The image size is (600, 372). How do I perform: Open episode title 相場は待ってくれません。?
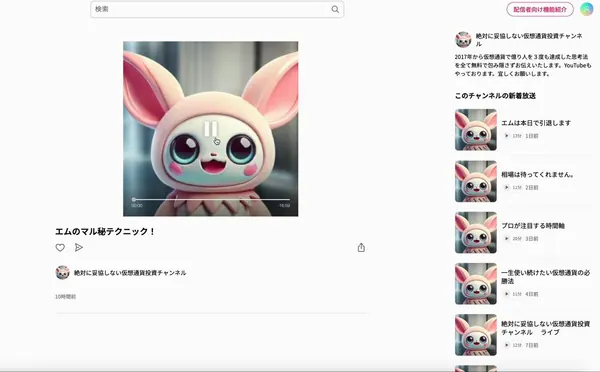[x=538, y=175]
